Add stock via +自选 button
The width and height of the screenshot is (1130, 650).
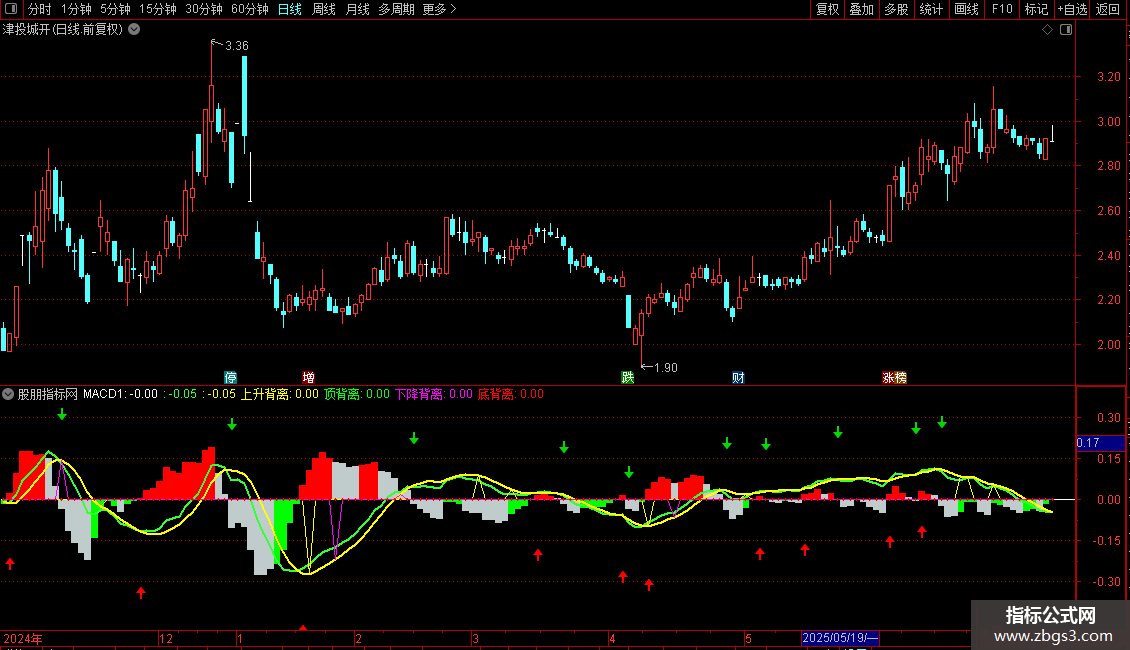pos(1072,9)
